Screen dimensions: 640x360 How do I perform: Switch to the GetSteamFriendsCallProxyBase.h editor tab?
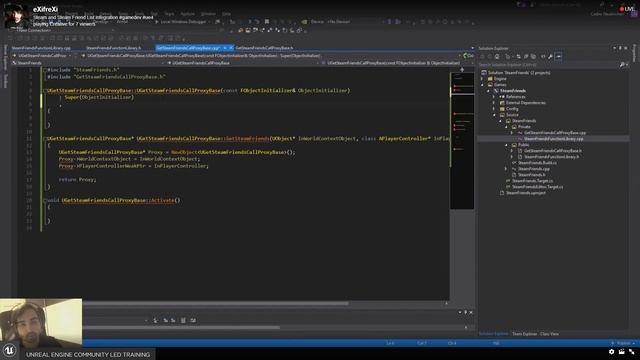point(264,48)
